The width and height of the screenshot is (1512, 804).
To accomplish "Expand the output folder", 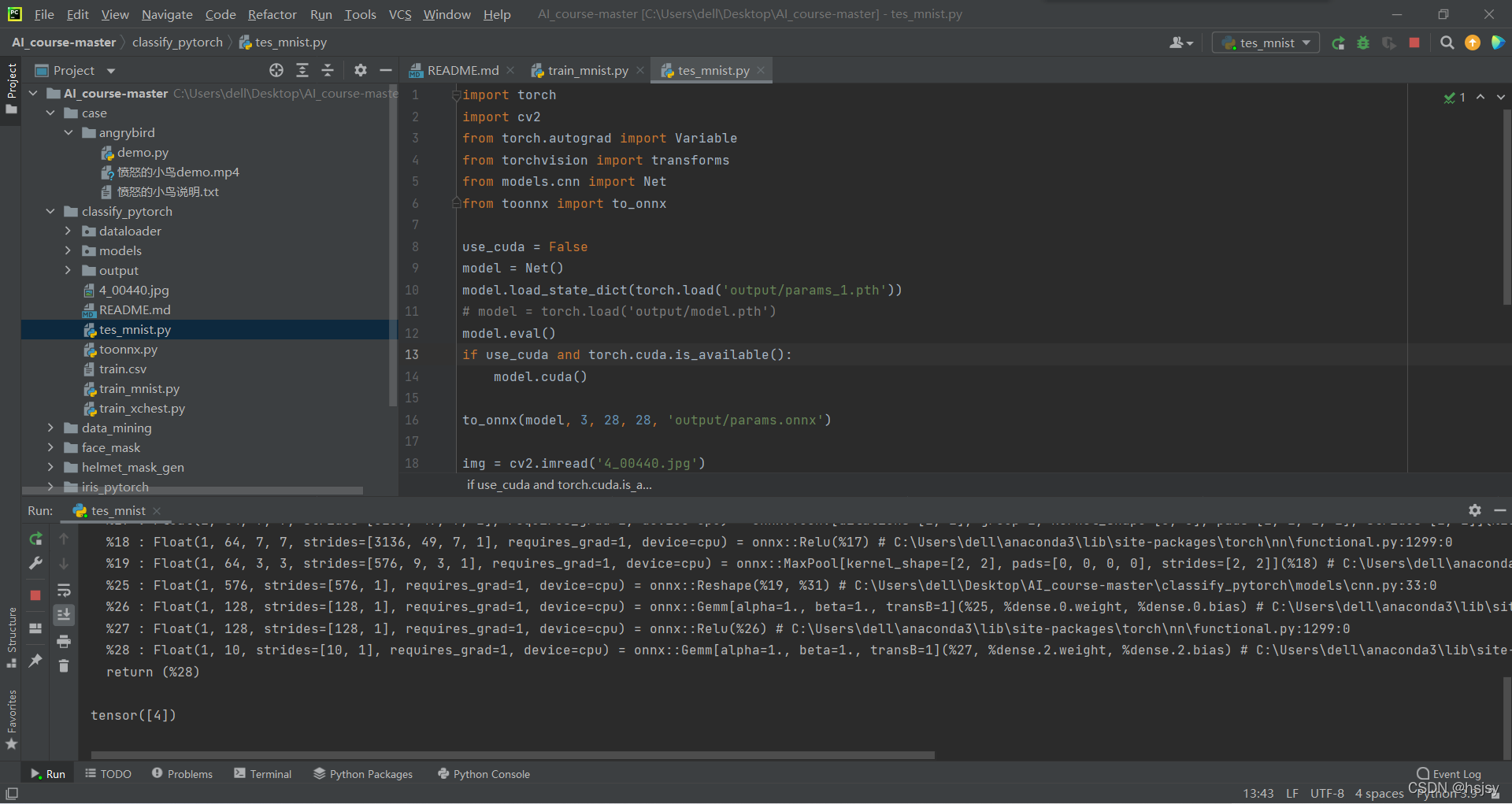I will (69, 270).
